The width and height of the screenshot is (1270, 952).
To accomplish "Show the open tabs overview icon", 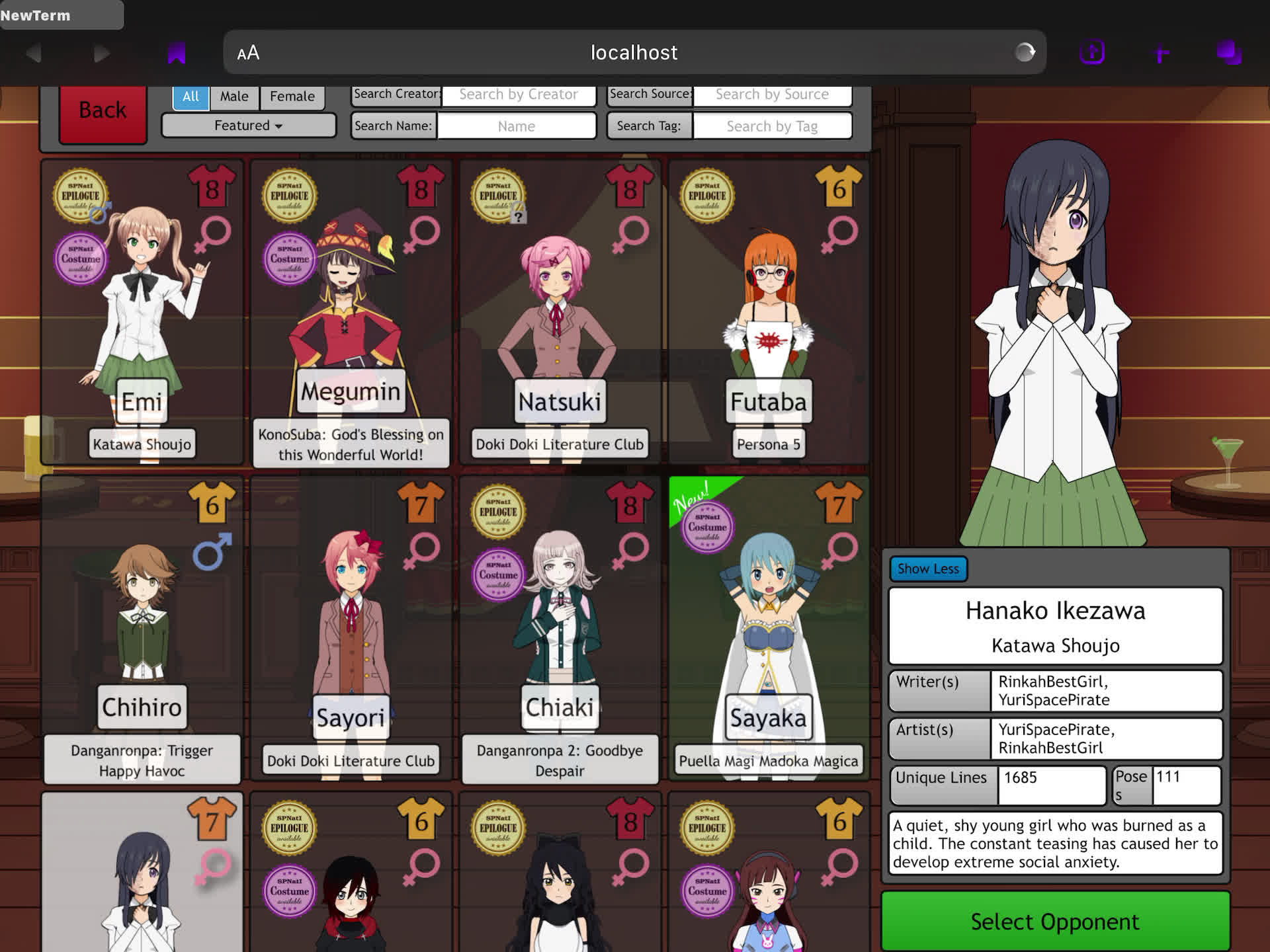I will click(x=1229, y=52).
